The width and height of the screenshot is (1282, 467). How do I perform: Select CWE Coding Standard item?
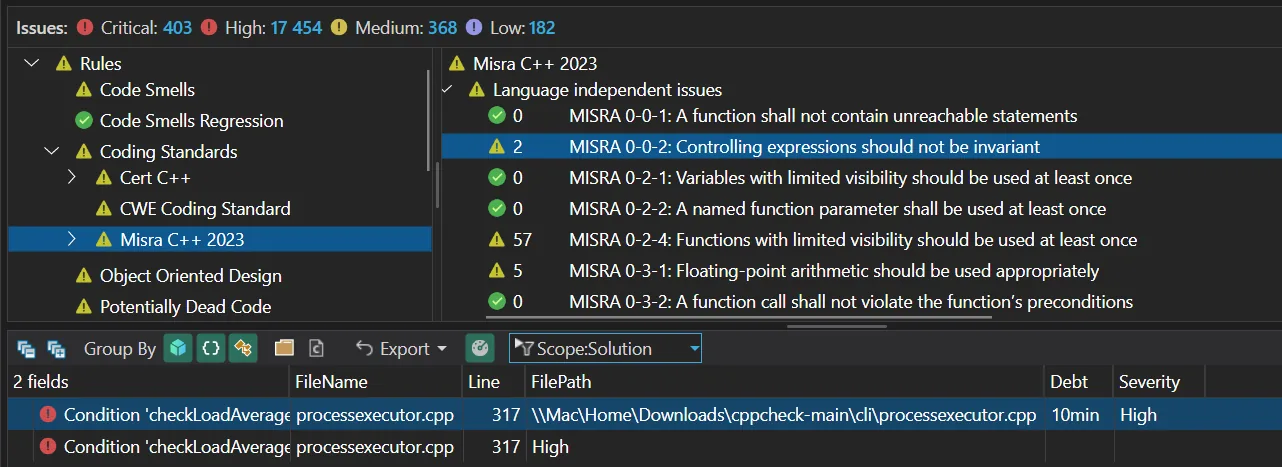coord(205,209)
